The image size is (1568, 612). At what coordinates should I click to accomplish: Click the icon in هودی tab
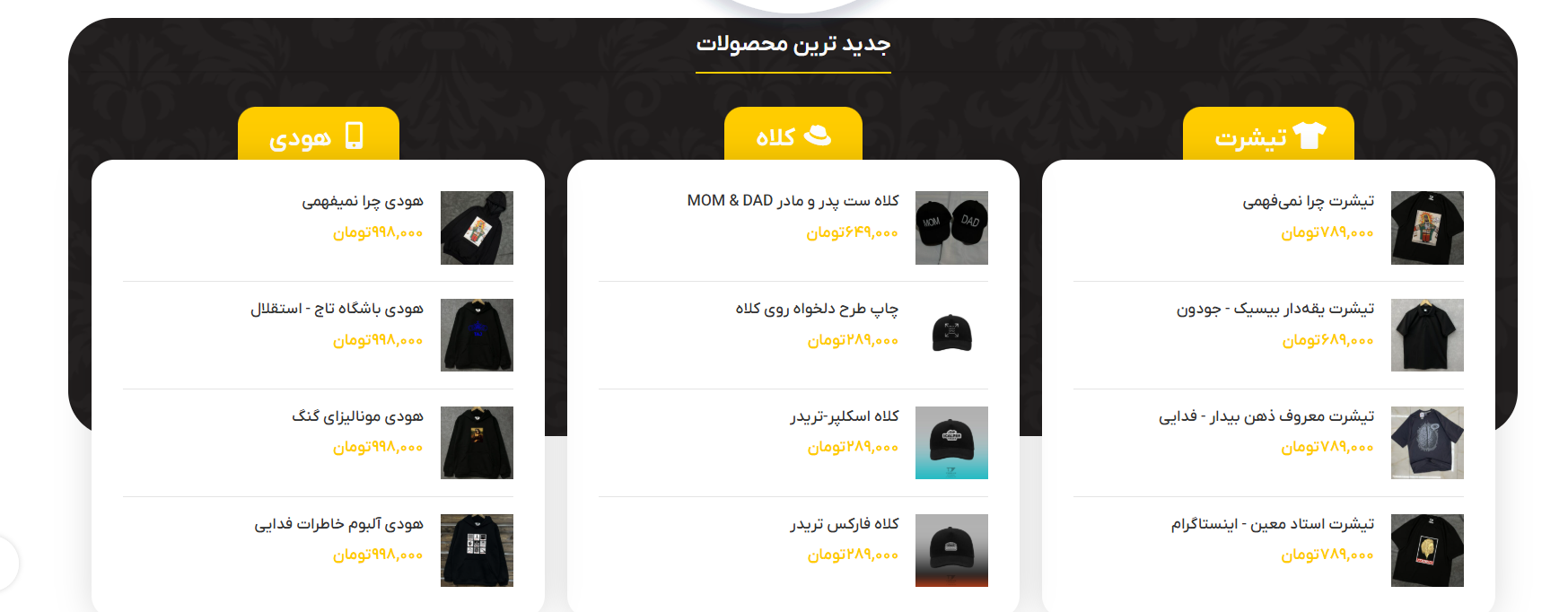pyautogui.click(x=355, y=136)
